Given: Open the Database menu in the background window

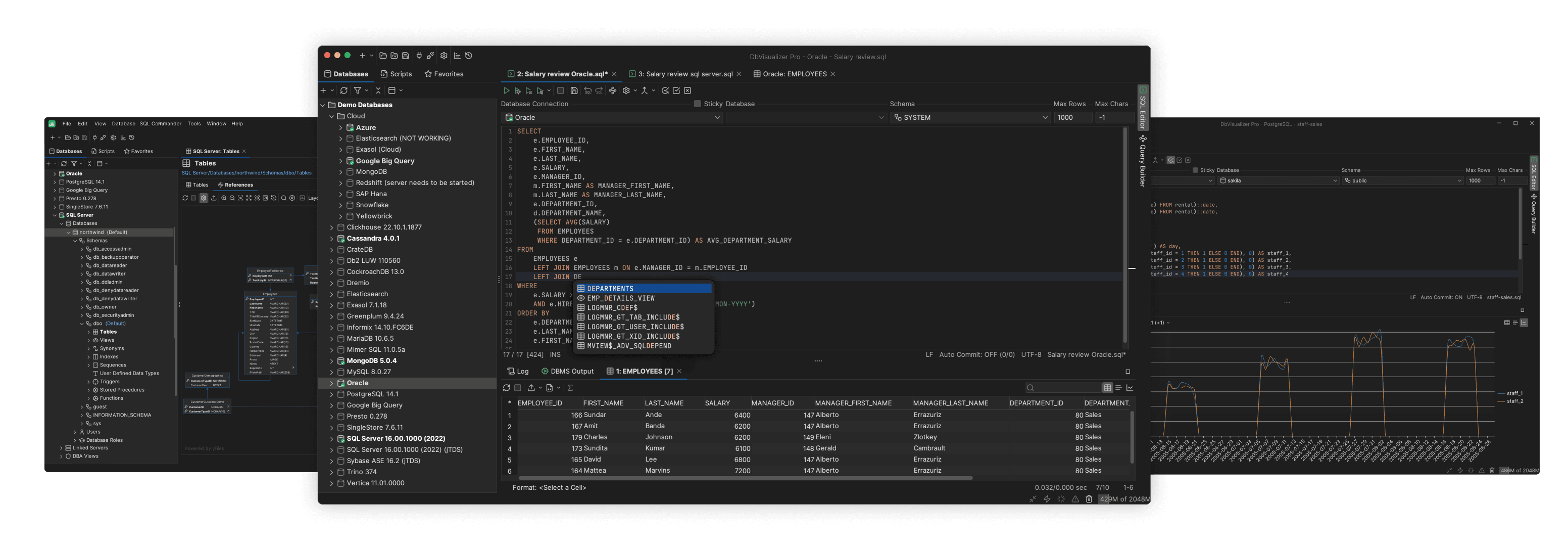Looking at the screenshot, I should (124, 123).
